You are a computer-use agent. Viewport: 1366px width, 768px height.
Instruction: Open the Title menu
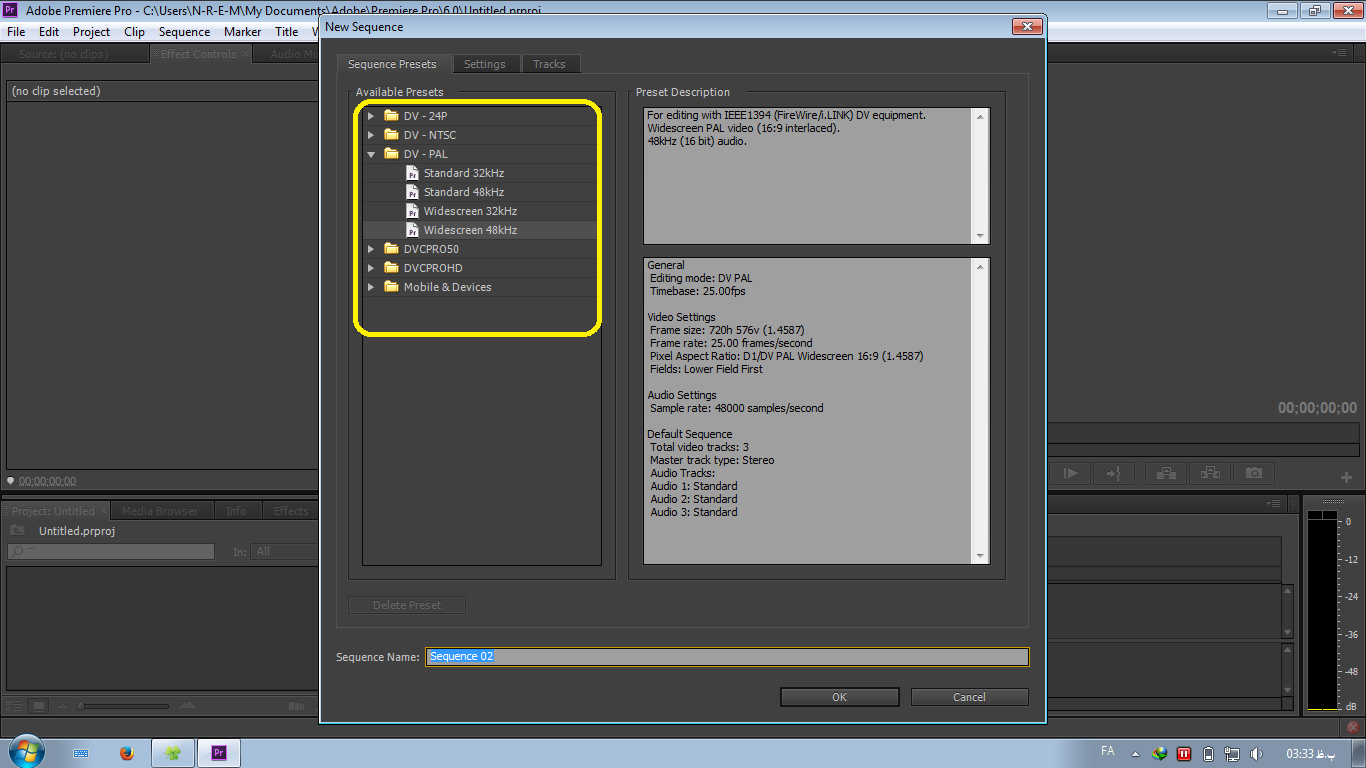(286, 32)
